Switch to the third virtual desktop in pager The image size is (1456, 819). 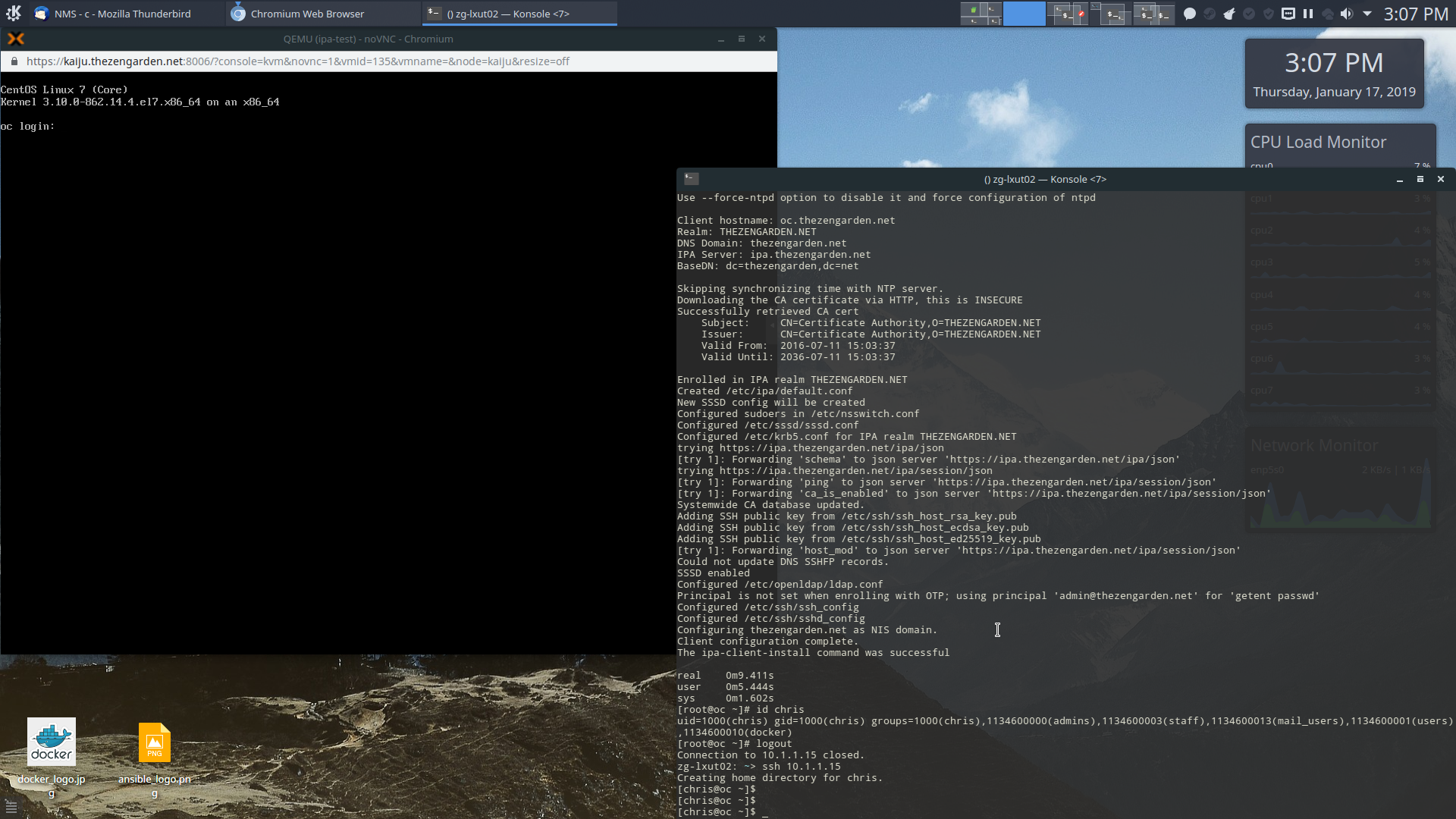[x=1067, y=14]
